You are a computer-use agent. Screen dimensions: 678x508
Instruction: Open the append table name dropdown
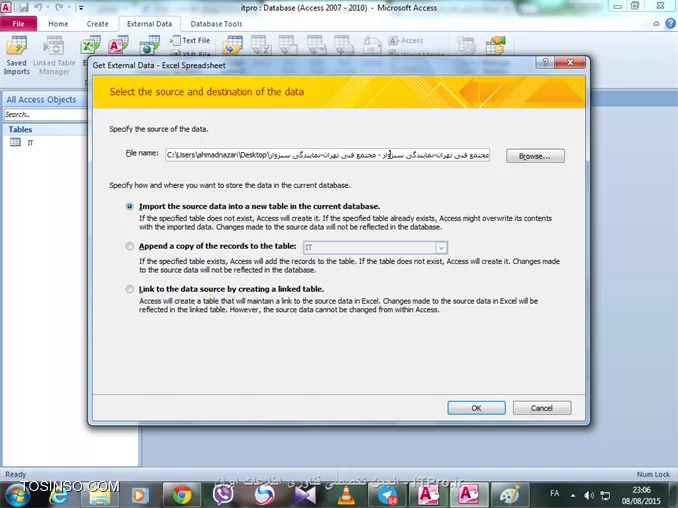tap(441, 246)
